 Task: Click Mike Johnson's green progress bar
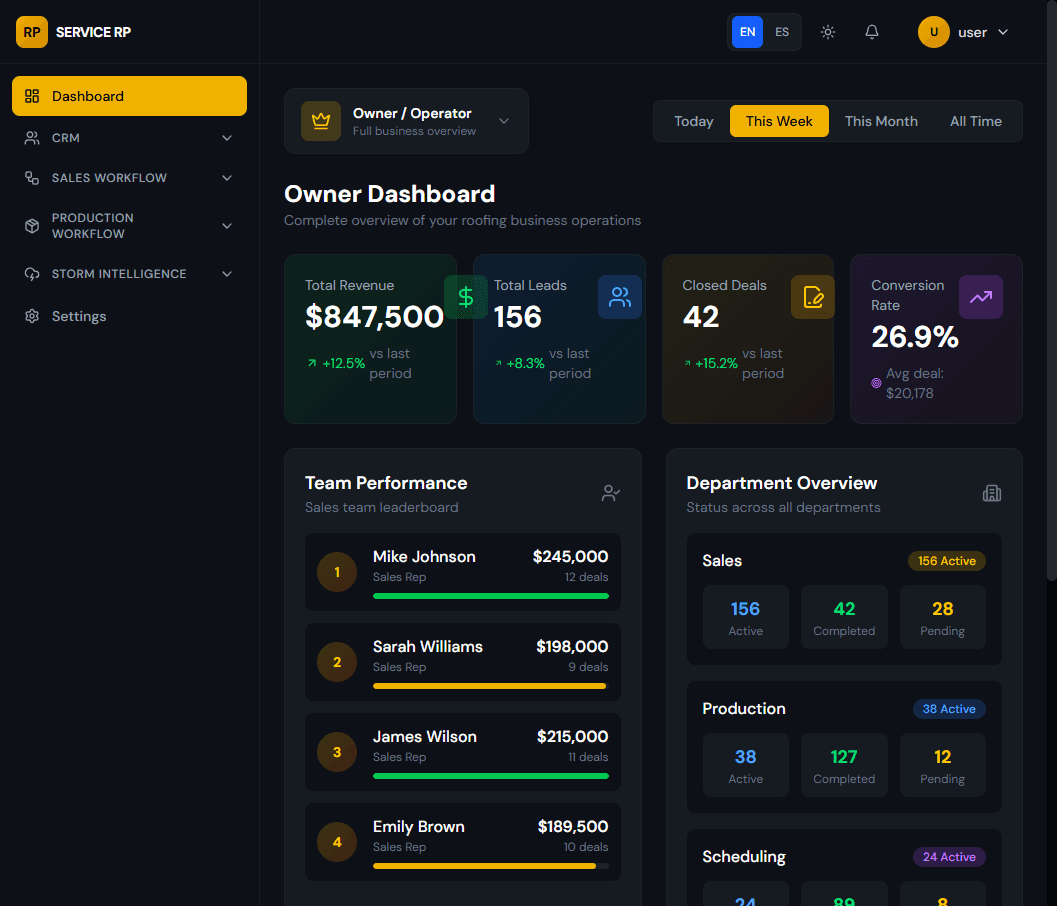pos(490,596)
